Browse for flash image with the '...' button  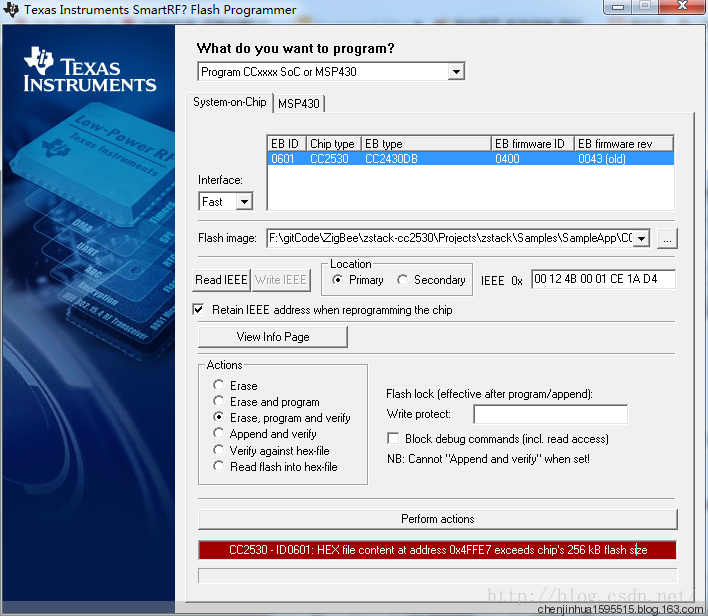click(x=667, y=238)
